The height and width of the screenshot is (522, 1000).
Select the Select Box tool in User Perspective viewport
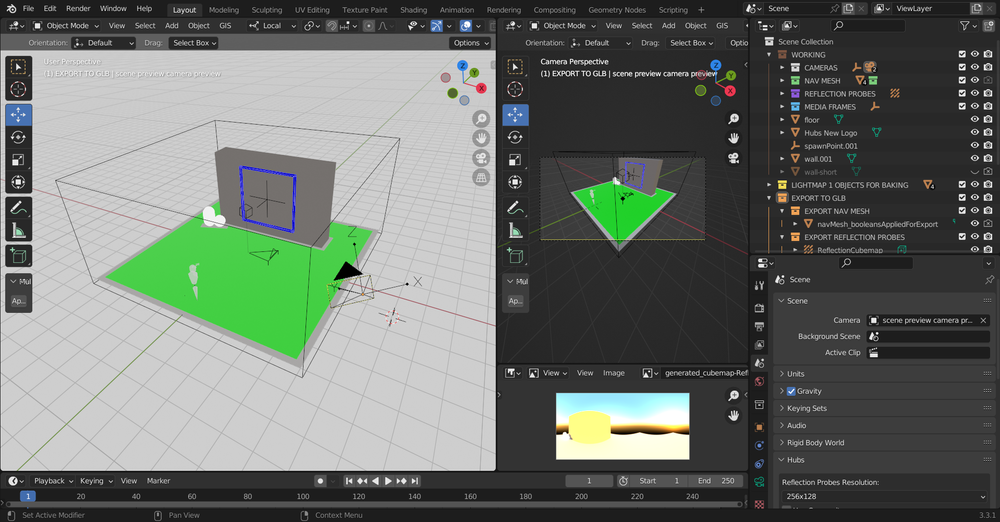pos(18,67)
